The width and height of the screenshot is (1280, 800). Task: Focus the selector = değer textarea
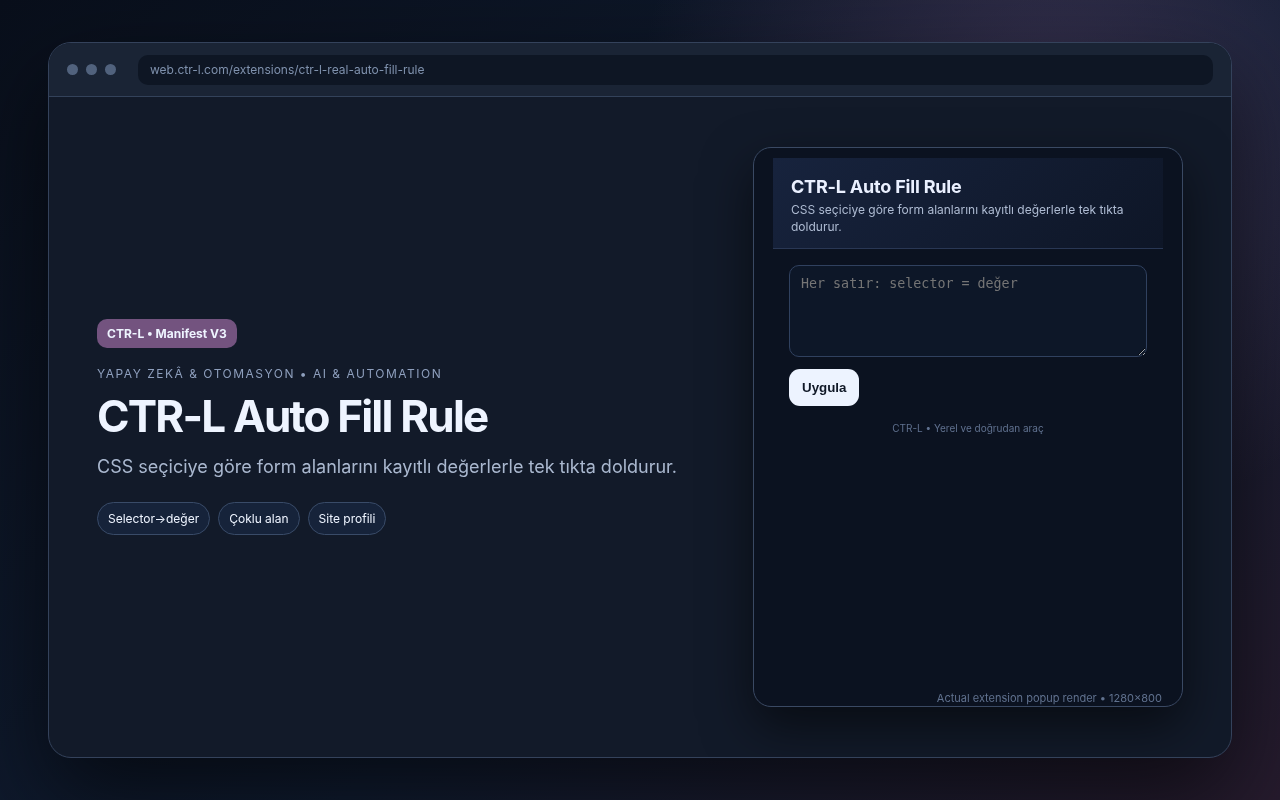(967, 311)
